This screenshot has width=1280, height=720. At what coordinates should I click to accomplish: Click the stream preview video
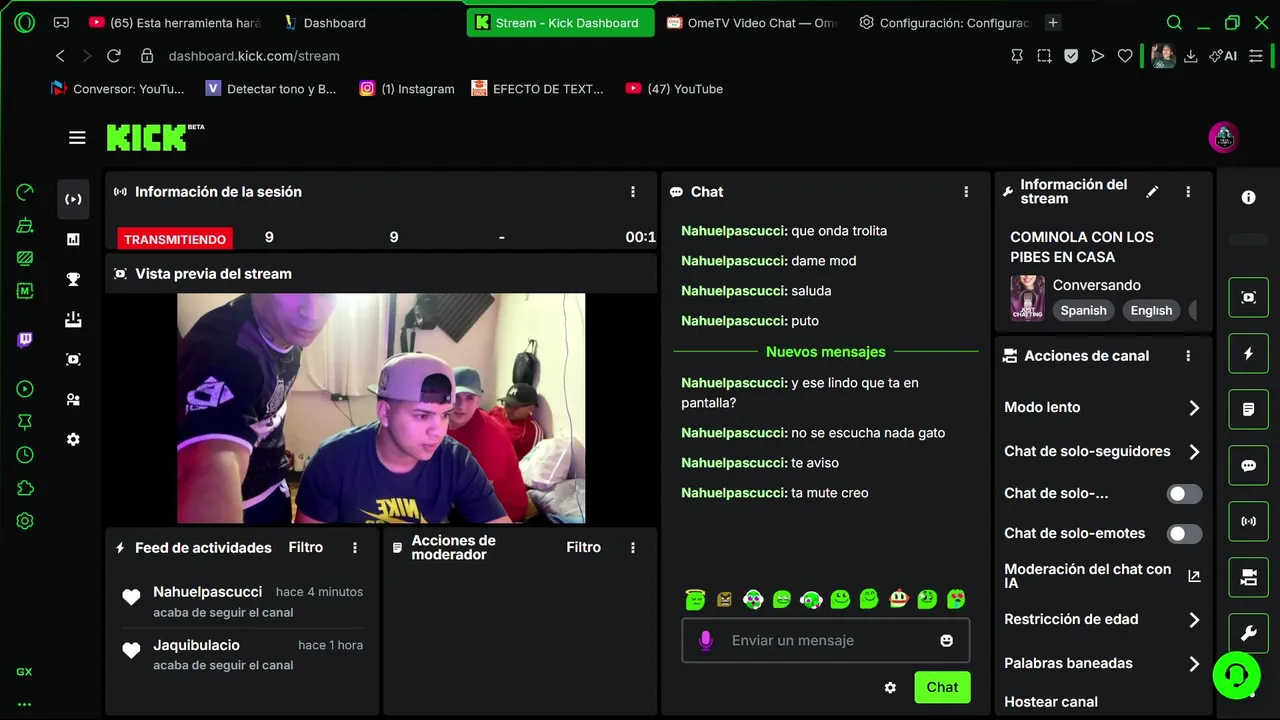tap(381, 408)
